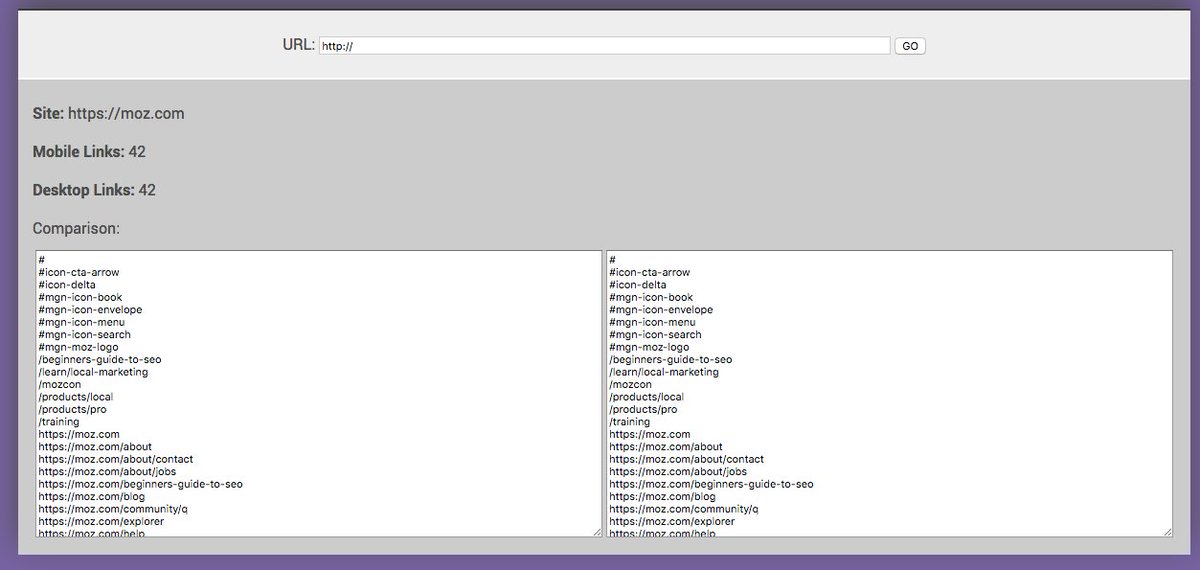Click the Site: https://moz.com text
Image resolution: width=1200 pixels, height=570 pixels.
tap(108, 114)
